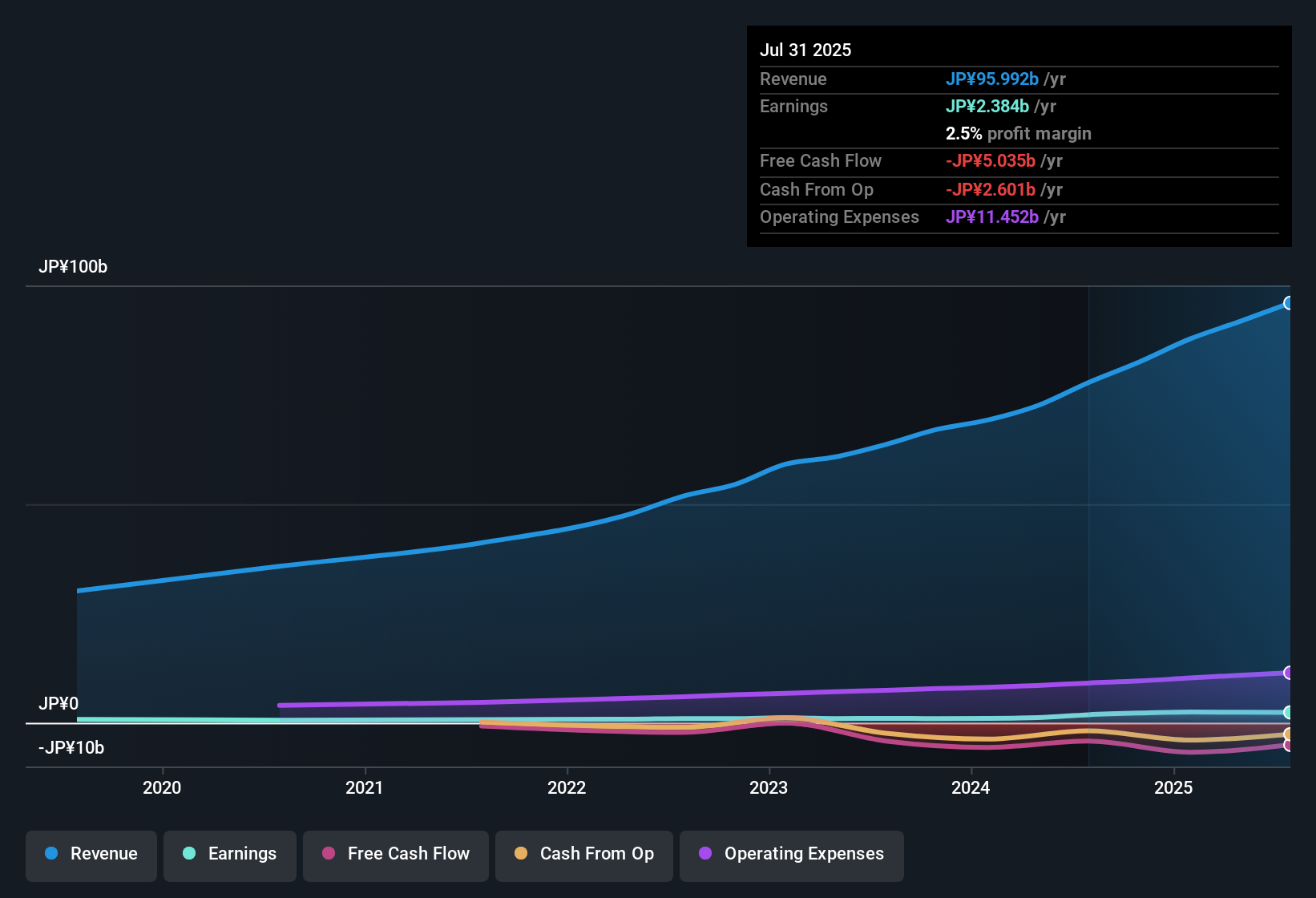Expand the Operating Expenses legend entry
1316x898 pixels.
(x=791, y=854)
